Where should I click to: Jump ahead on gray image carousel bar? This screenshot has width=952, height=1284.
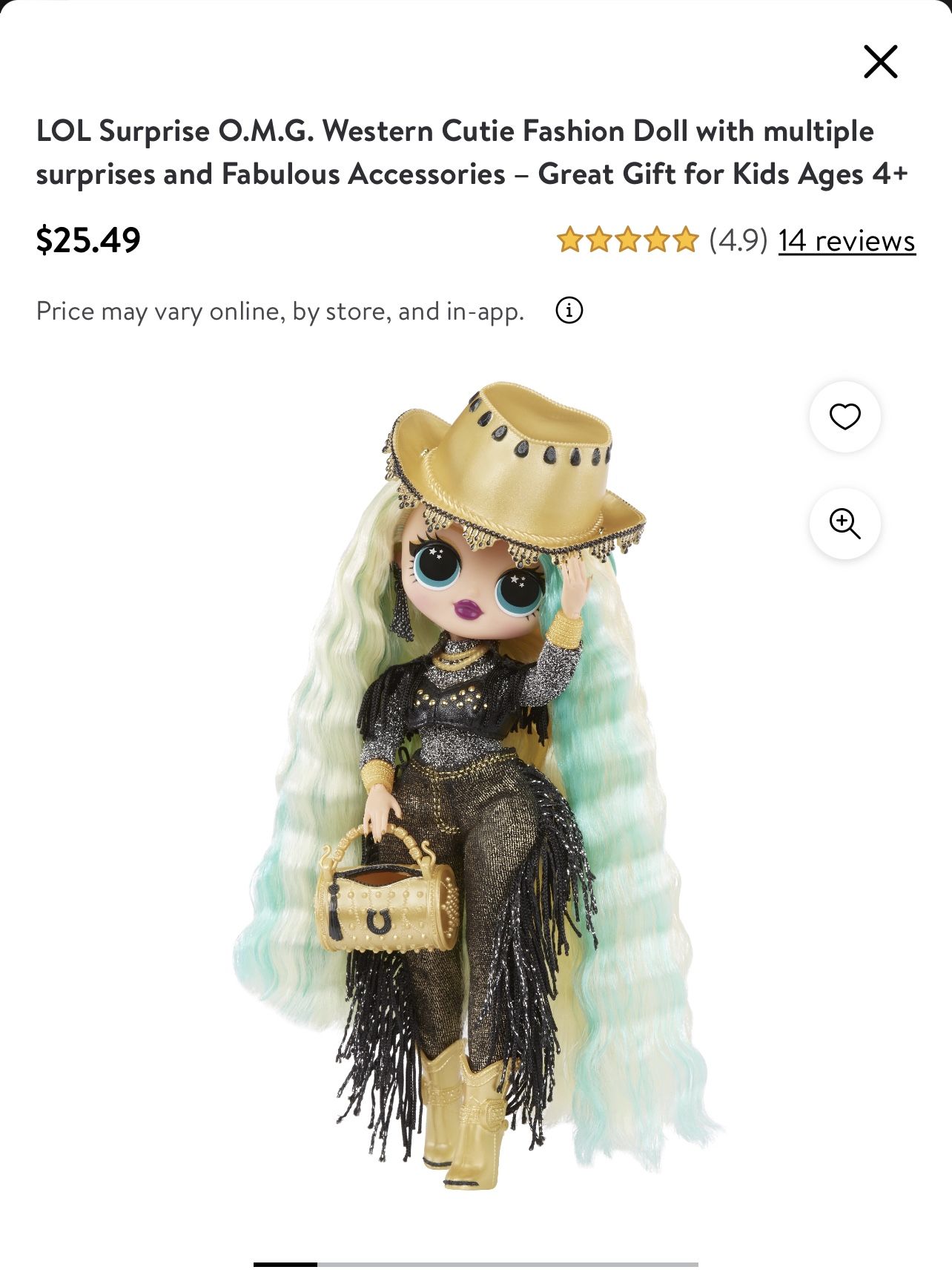point(508,1264)
